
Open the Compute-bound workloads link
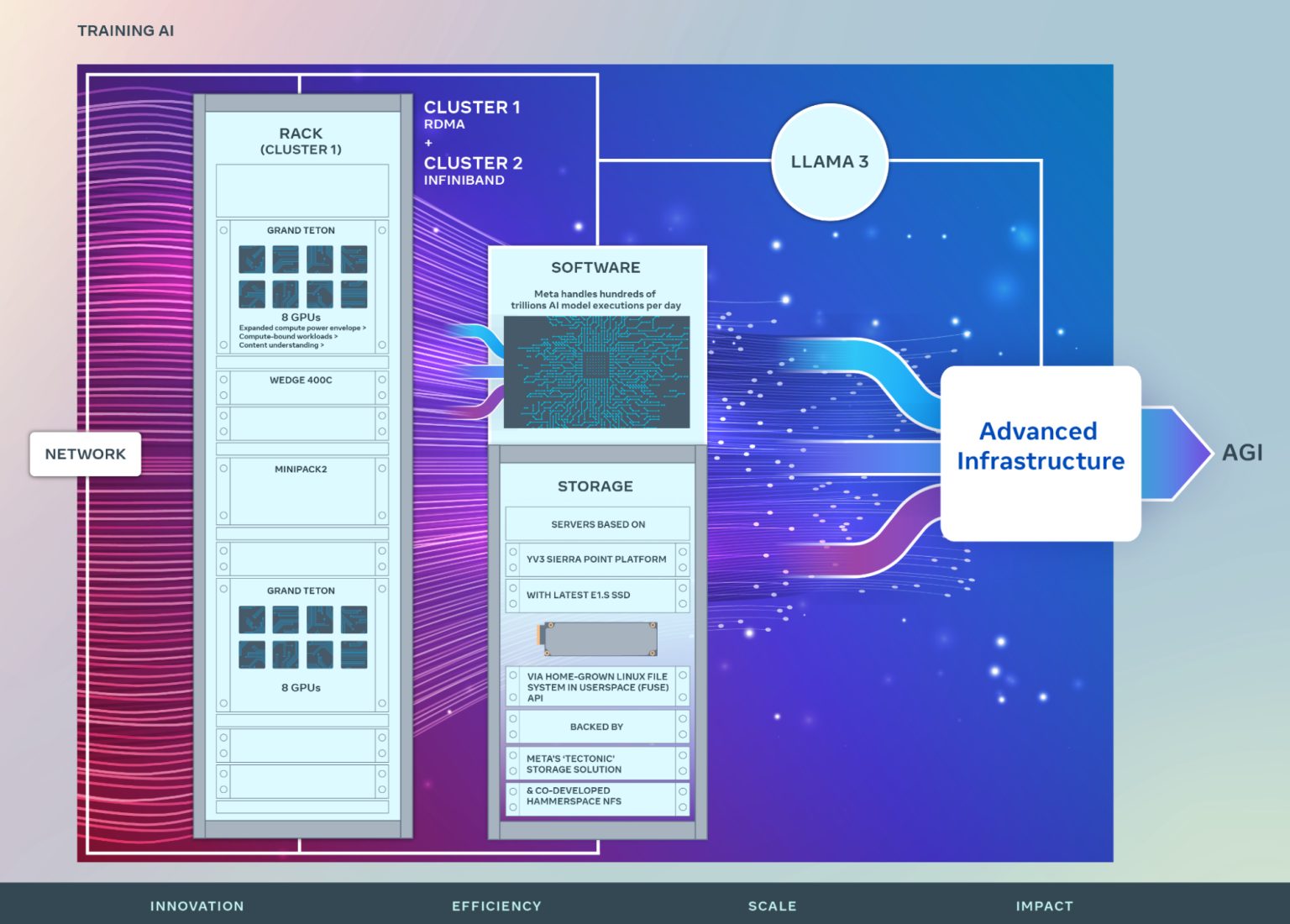pyautogui.click(x=288, y=336)
